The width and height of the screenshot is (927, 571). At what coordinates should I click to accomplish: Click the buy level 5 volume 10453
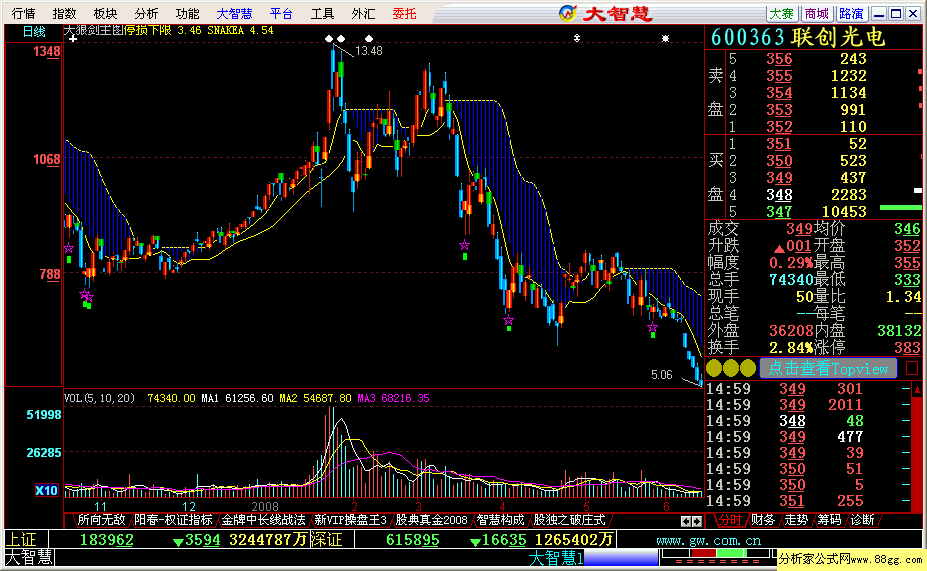[844, 212]
